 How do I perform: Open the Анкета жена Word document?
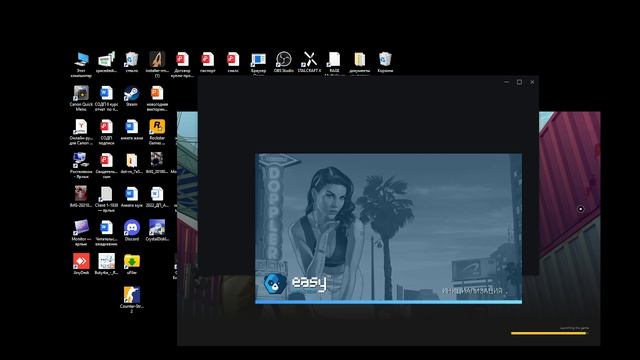coord(131,130)
